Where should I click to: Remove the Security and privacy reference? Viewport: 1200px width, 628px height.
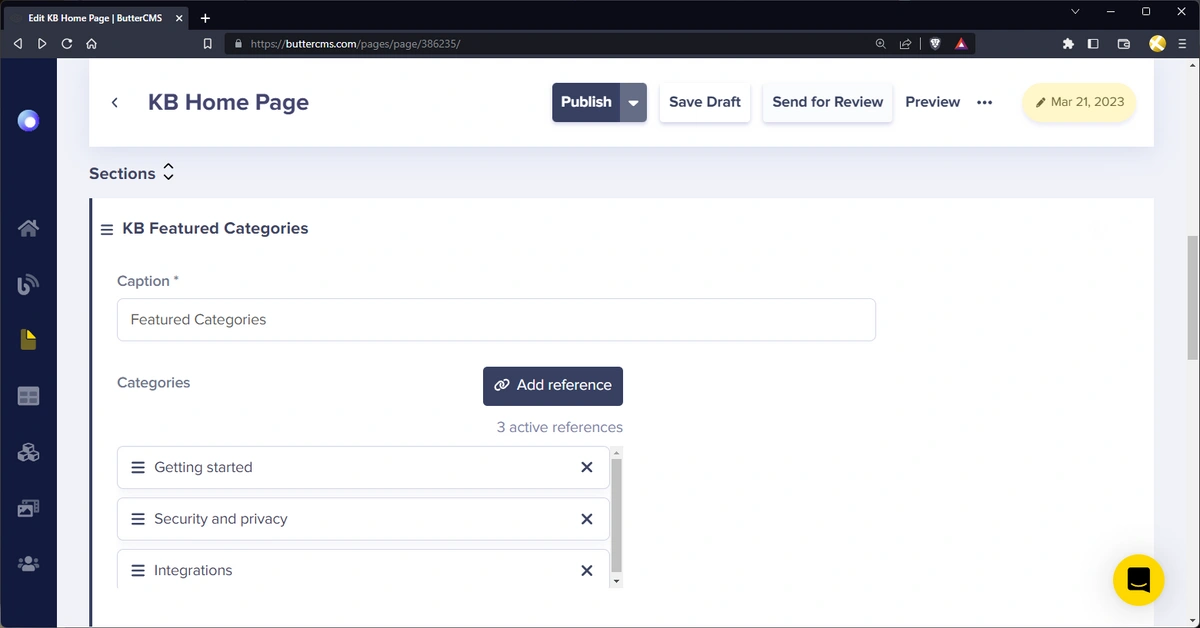[x=587, y=519]
